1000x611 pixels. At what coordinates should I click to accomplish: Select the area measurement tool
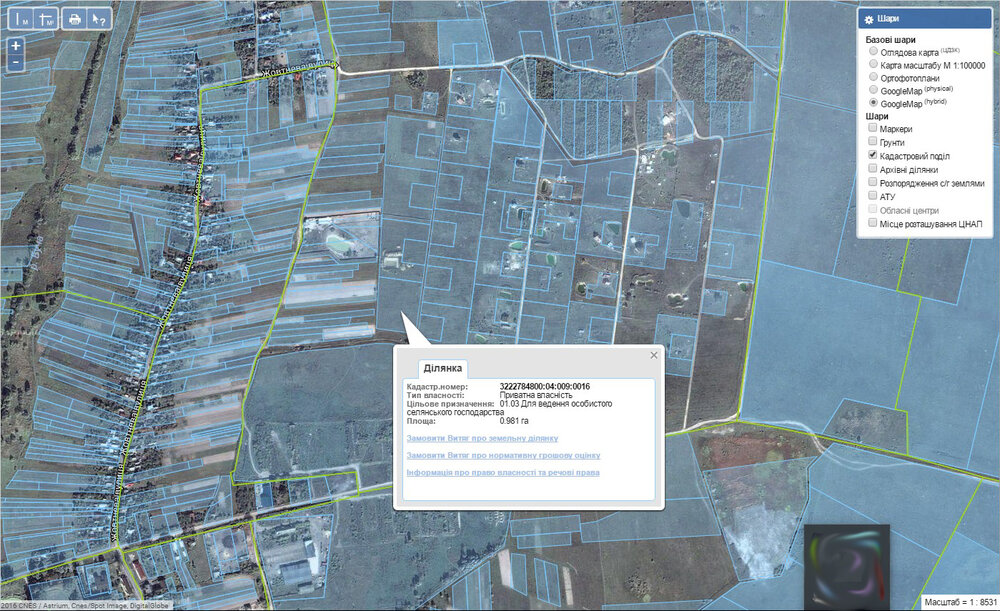point(46,19)
